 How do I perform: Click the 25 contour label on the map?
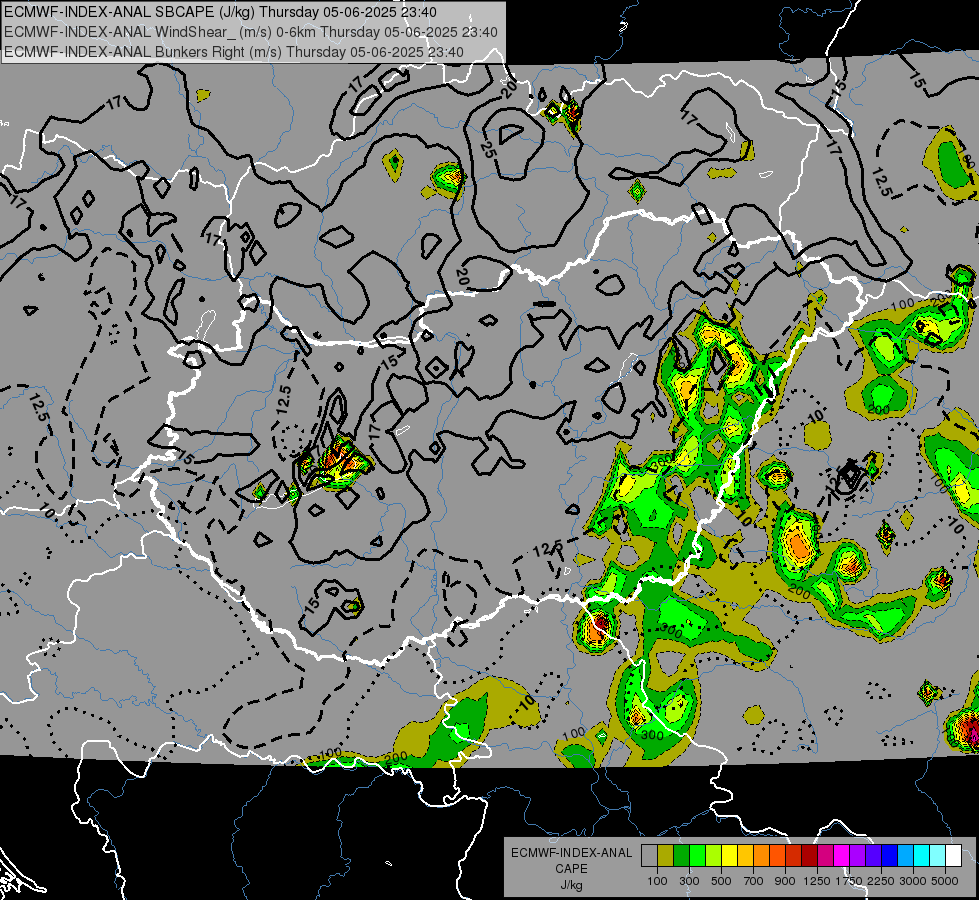click(x=488, y=149)
